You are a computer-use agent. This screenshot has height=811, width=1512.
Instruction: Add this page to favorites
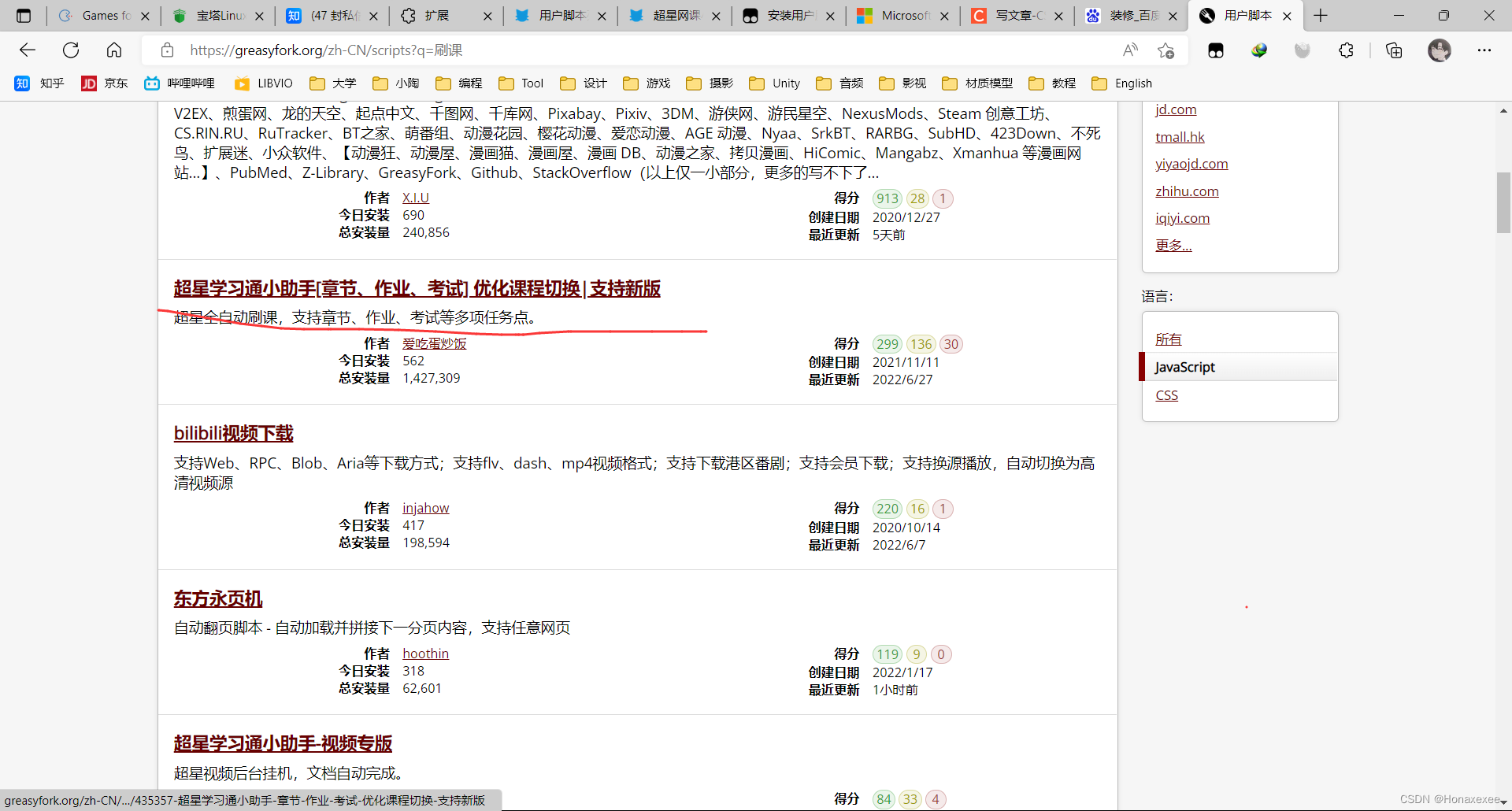click(x=1166, y=50)
